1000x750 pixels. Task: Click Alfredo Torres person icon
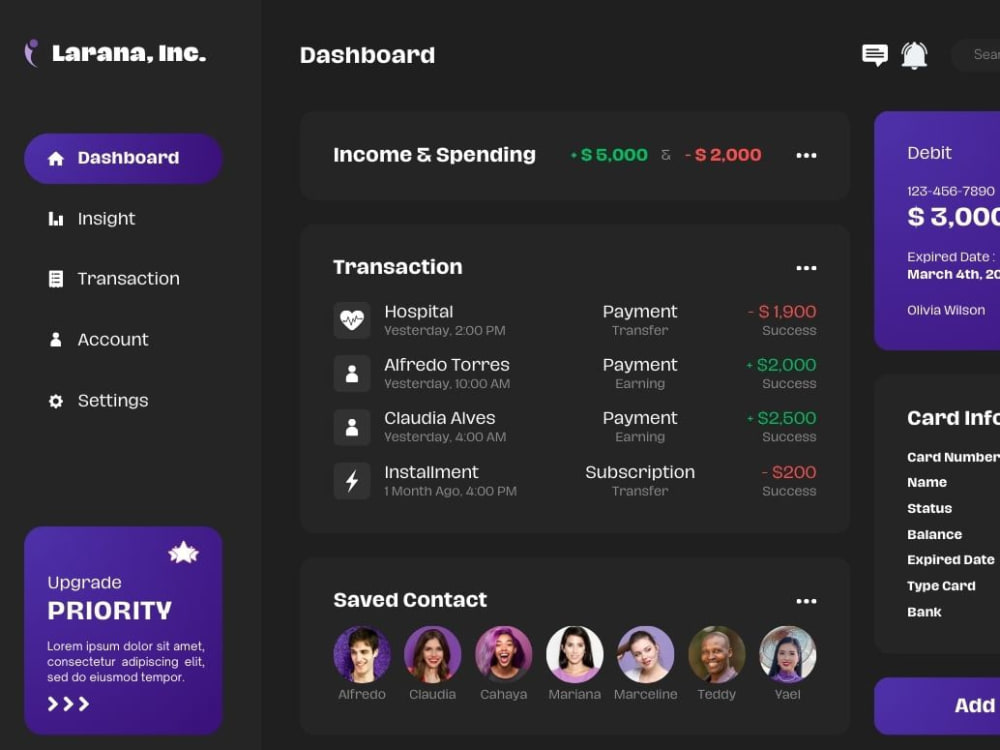pos(351,373)
